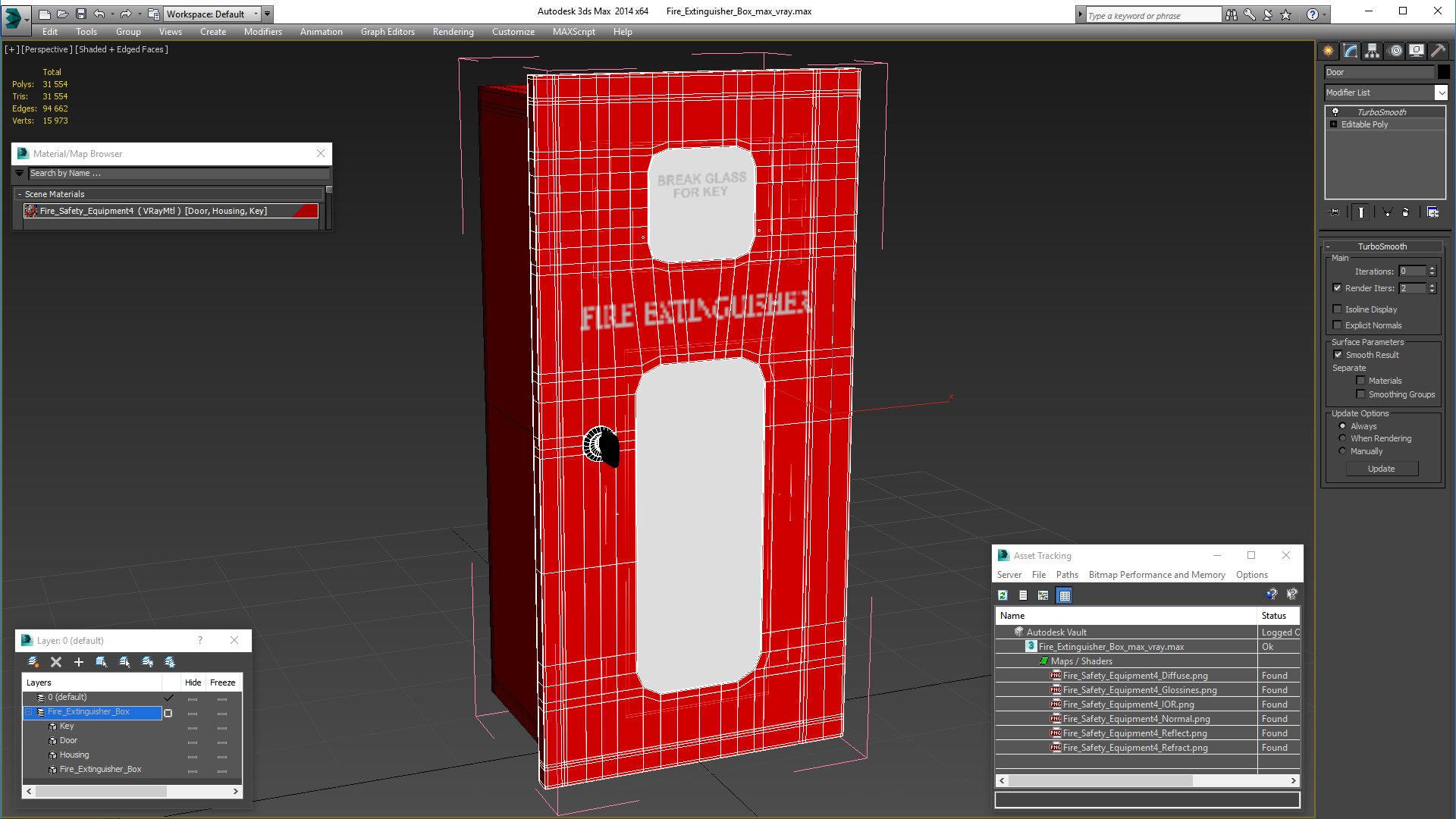1456x819 pixels.
Task: Expand Editable Poly in modifier stack
Action: [1333, 124]
